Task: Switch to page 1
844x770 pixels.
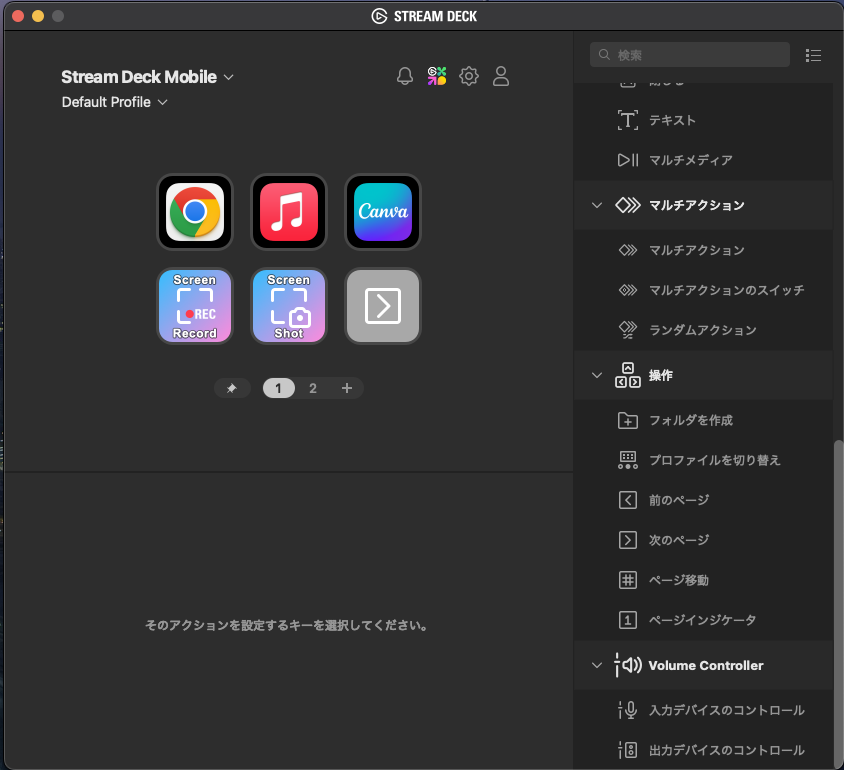Action: (278, 388)
